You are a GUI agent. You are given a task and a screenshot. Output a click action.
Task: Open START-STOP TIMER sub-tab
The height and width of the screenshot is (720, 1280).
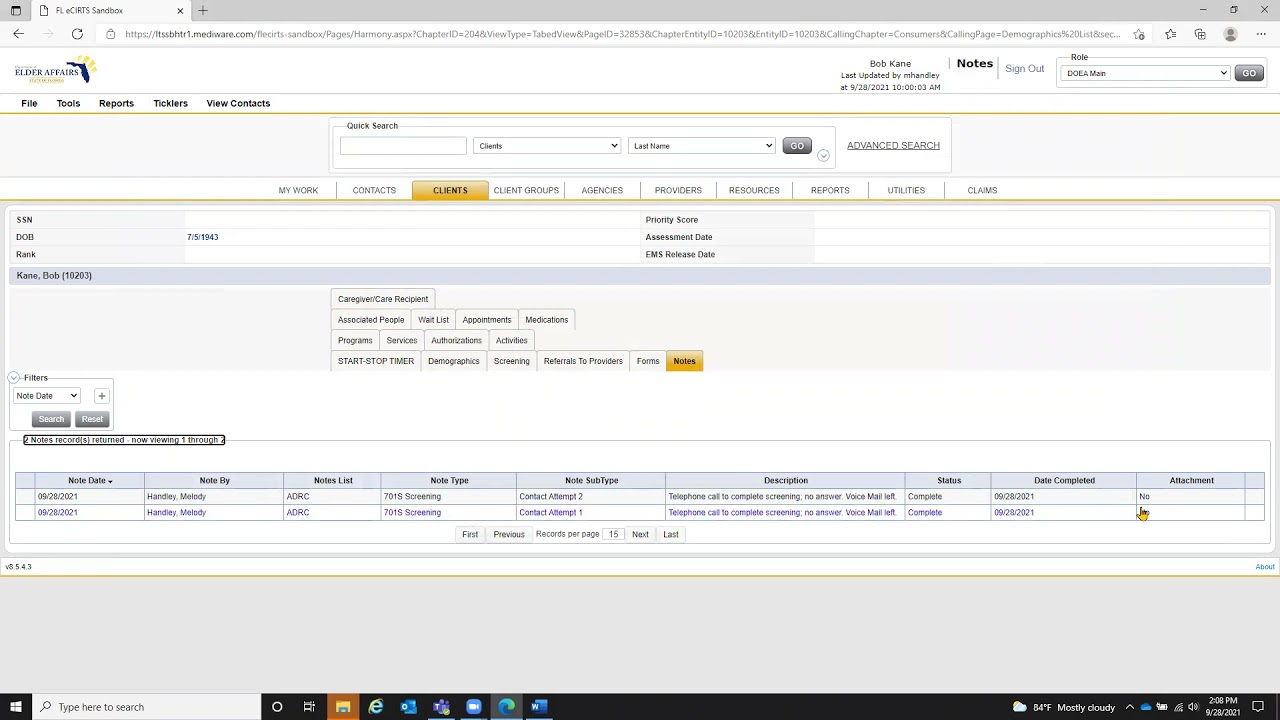(x=376, y=361)
